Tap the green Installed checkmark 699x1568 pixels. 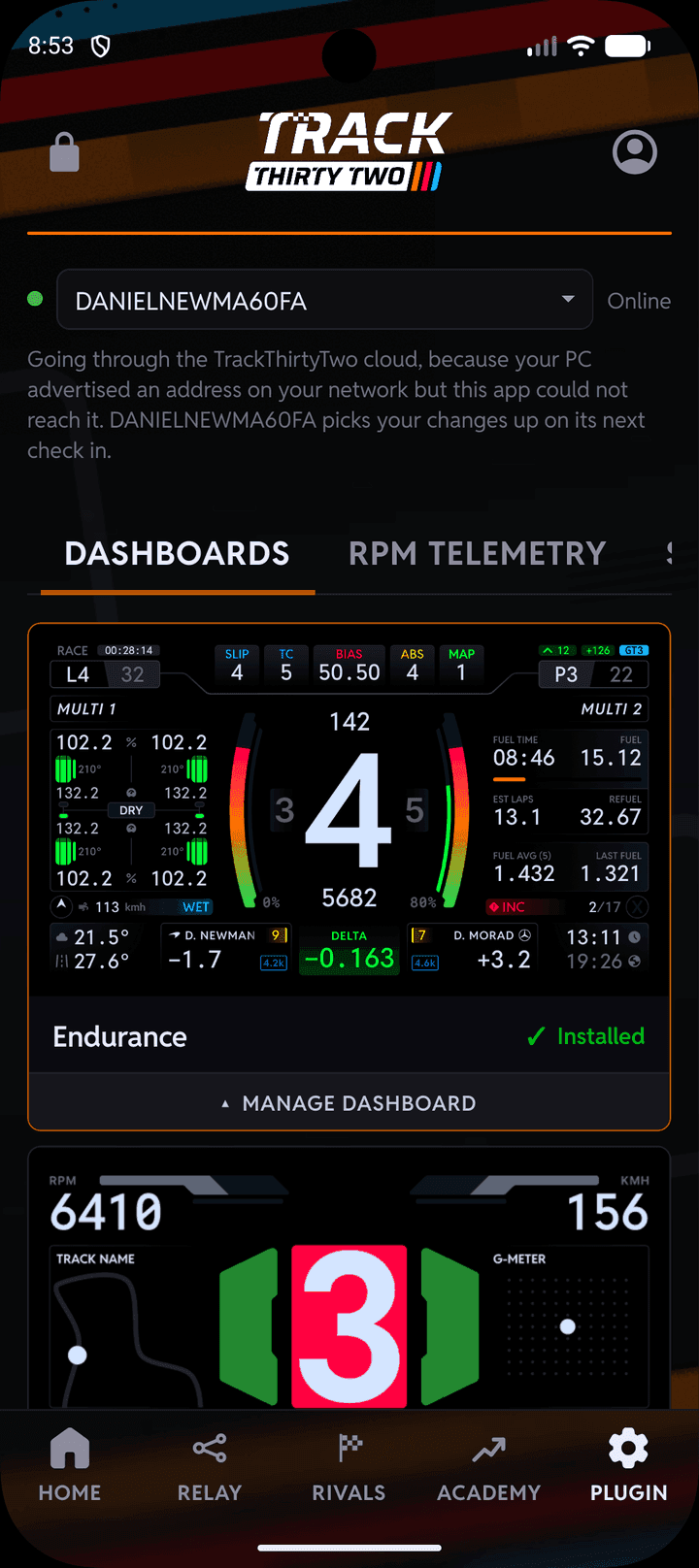point(536,1037)
